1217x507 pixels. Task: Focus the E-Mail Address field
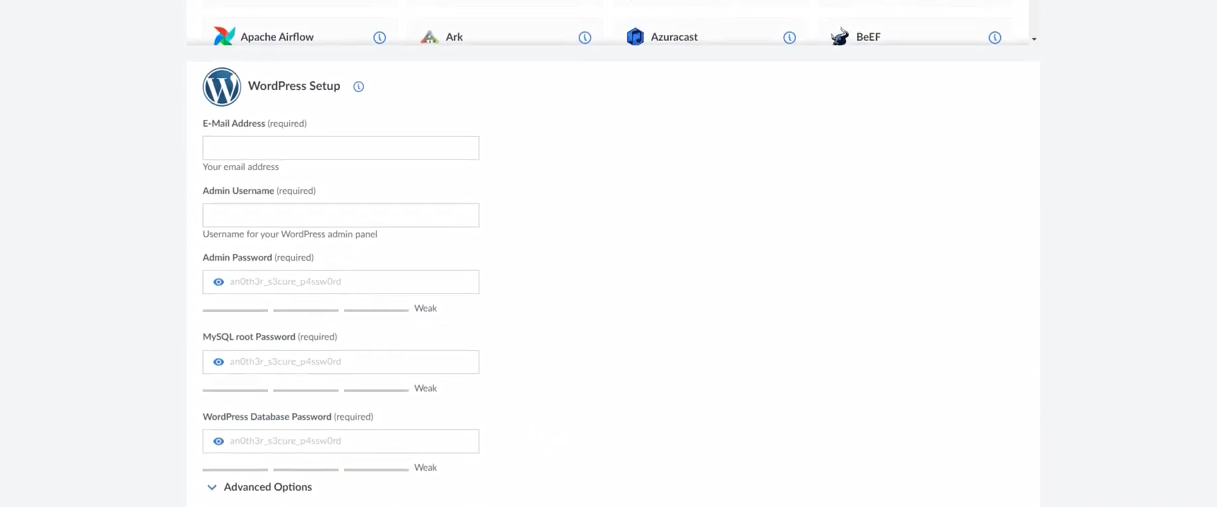point(341,148)
